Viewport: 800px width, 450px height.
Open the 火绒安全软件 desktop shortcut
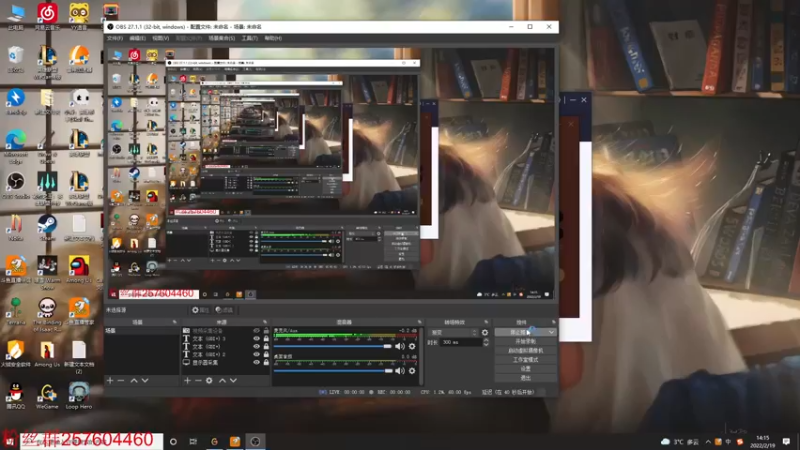click(16, 354)
